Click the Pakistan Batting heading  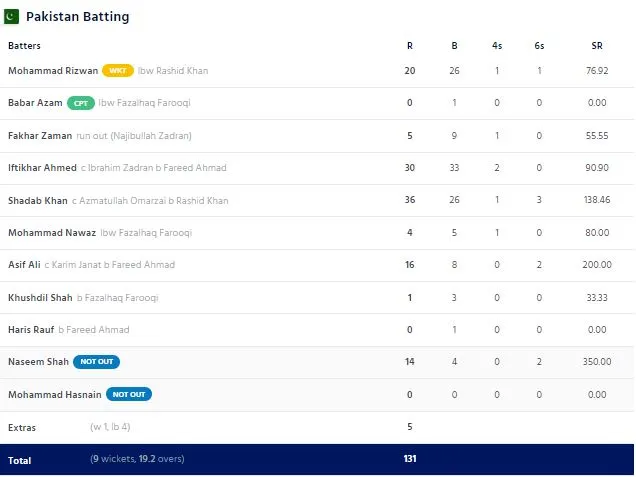click(77, 17)
